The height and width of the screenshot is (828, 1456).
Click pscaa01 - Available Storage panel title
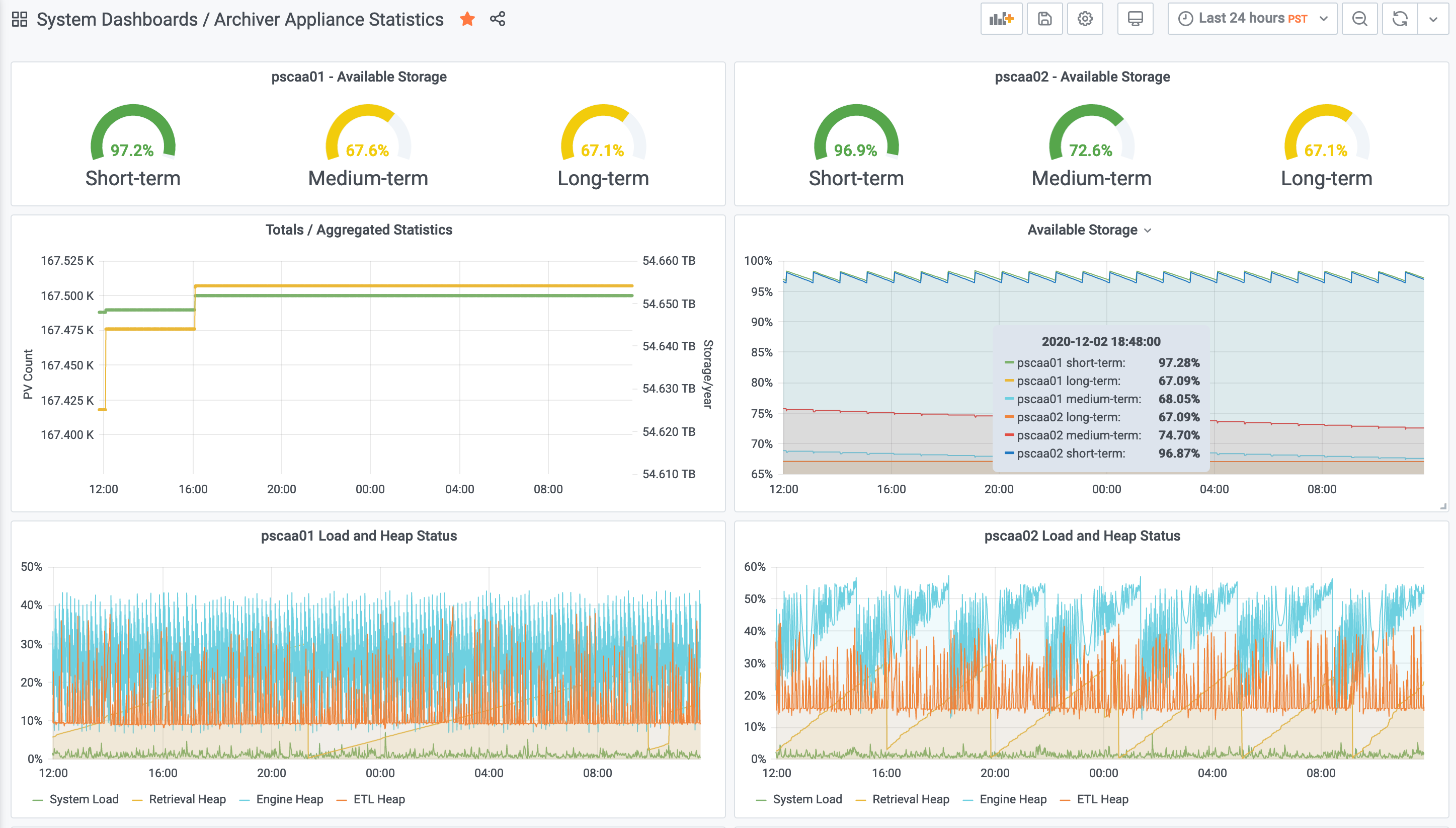coord(359,77)
